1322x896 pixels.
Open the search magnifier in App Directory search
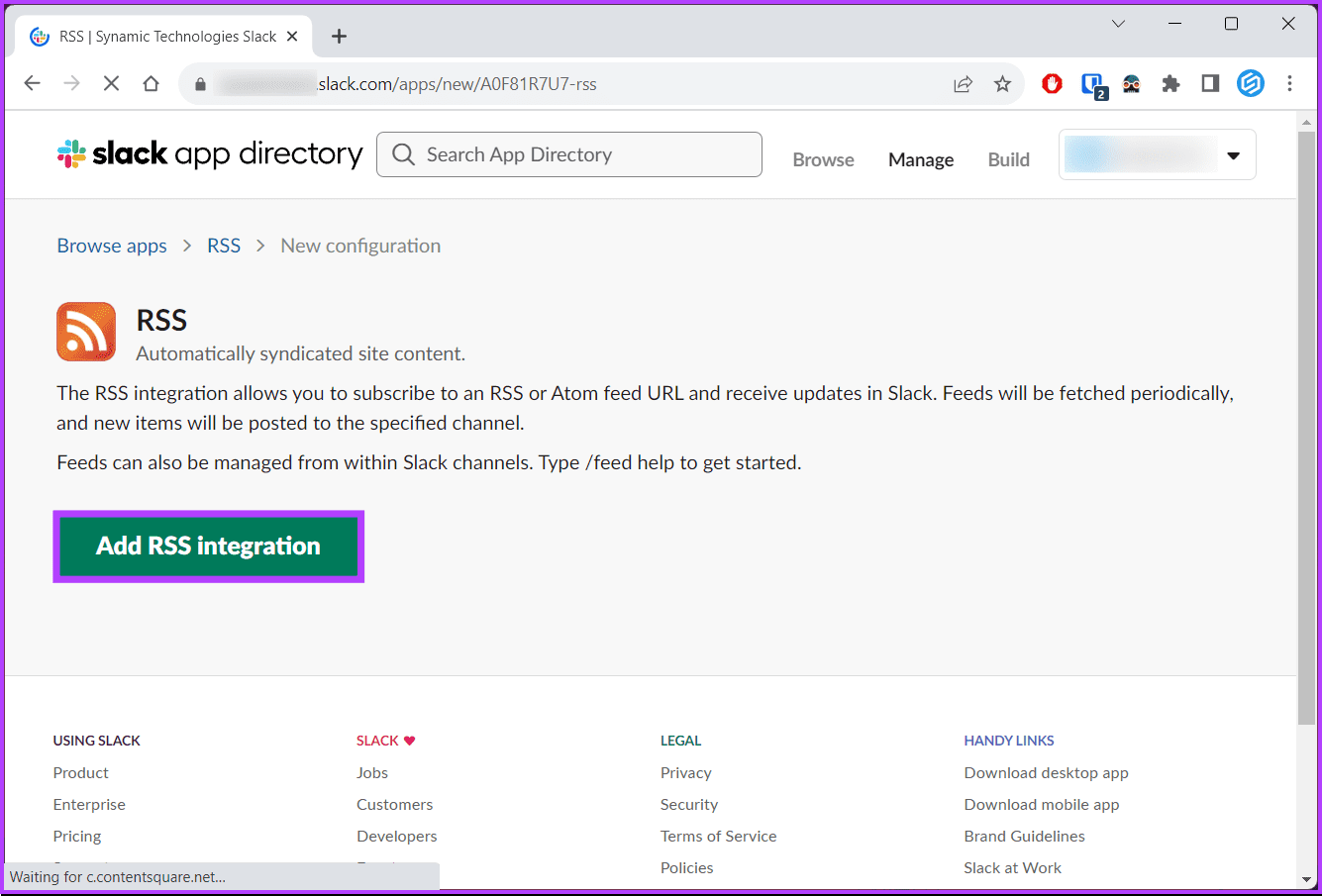point(402,154)
